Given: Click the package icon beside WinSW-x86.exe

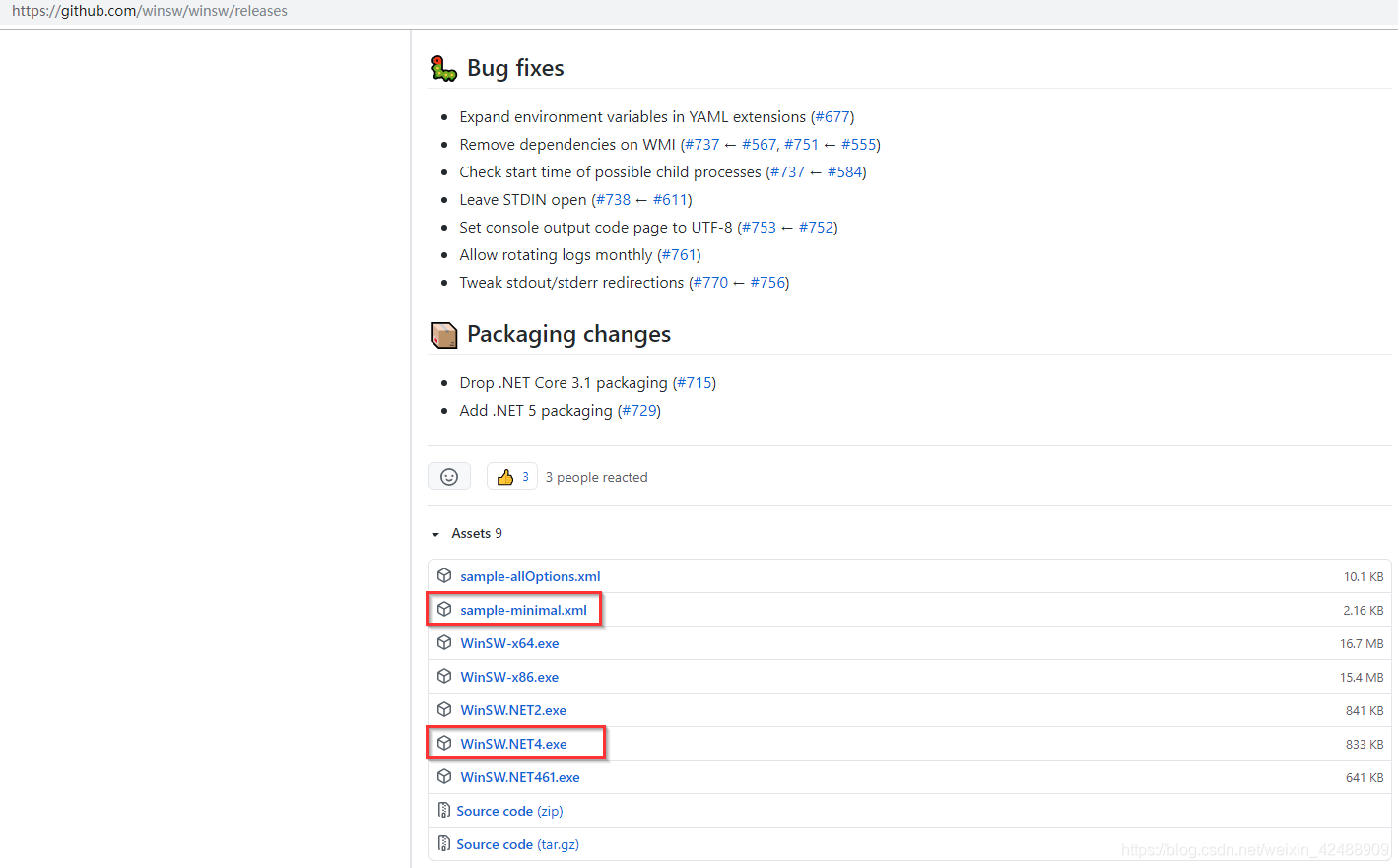Looking at the screenshot, I should (x=444, y=676).
